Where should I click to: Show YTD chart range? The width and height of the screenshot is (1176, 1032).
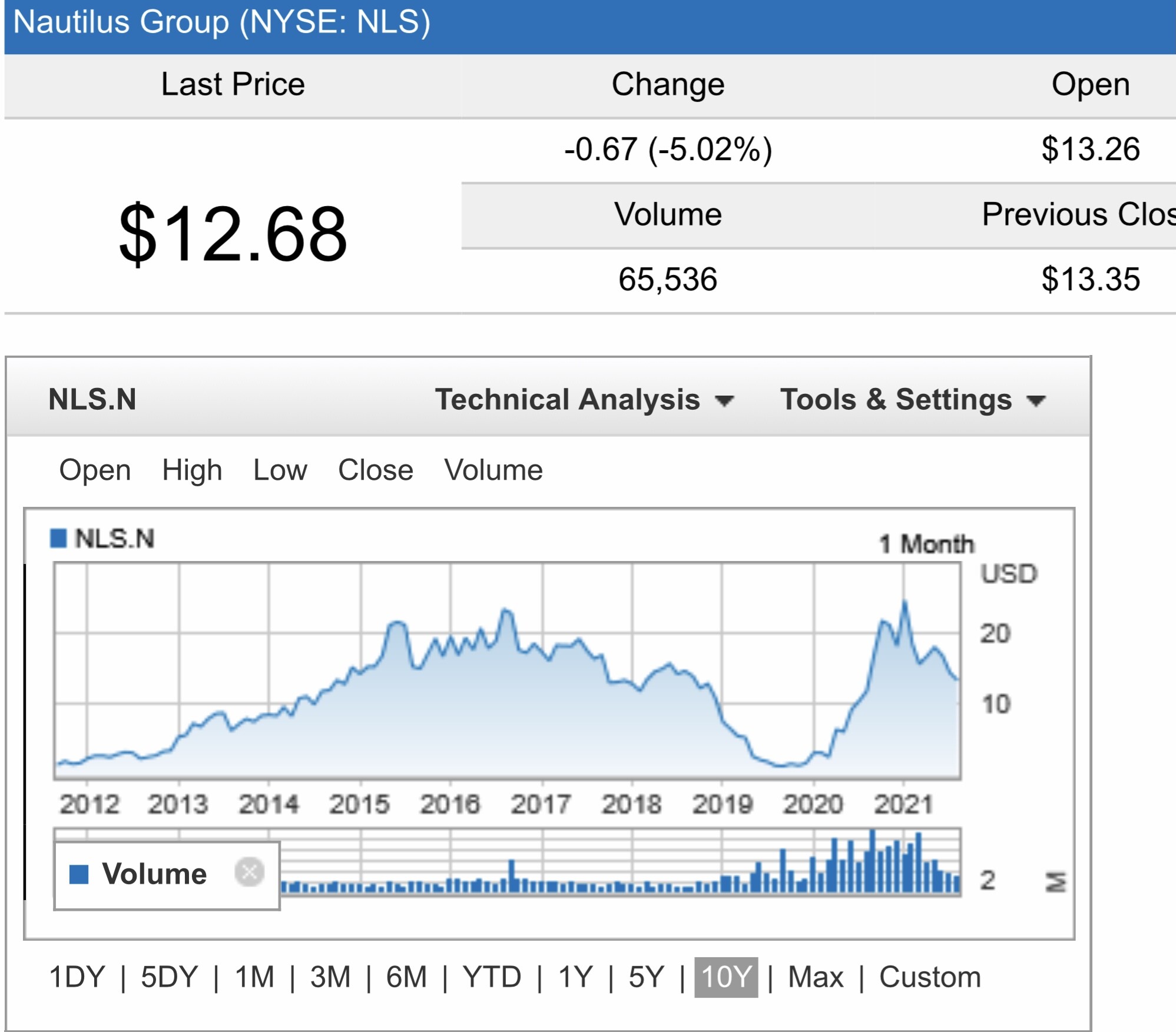492,977
